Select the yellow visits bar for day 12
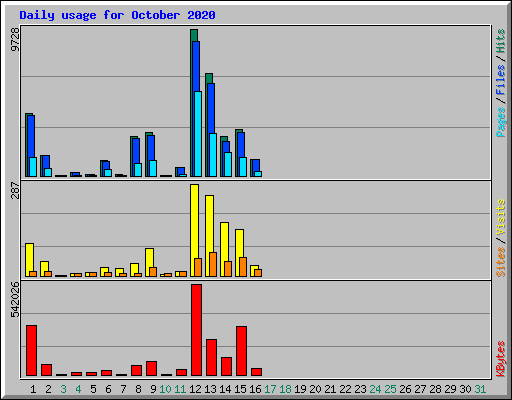 [195, 230]
